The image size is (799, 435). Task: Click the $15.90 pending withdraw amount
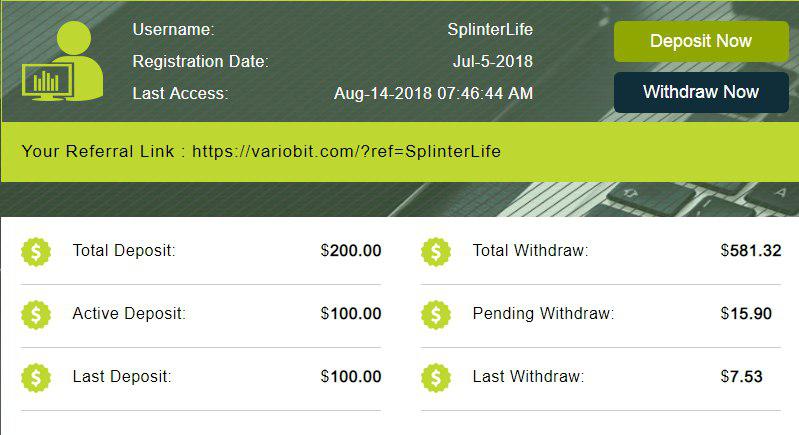point(746,313)
